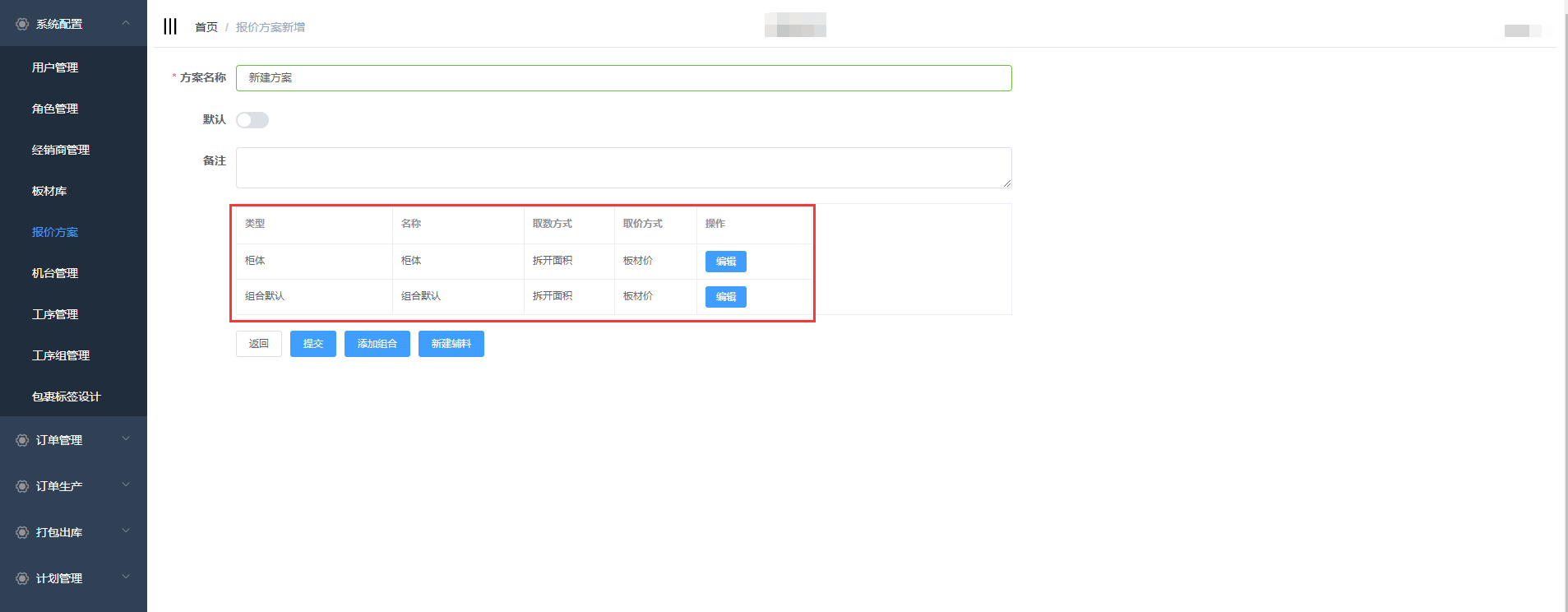Click the 首页 breadcrumb link
This screenshot has height=612, width=1568.
point(206,27)
